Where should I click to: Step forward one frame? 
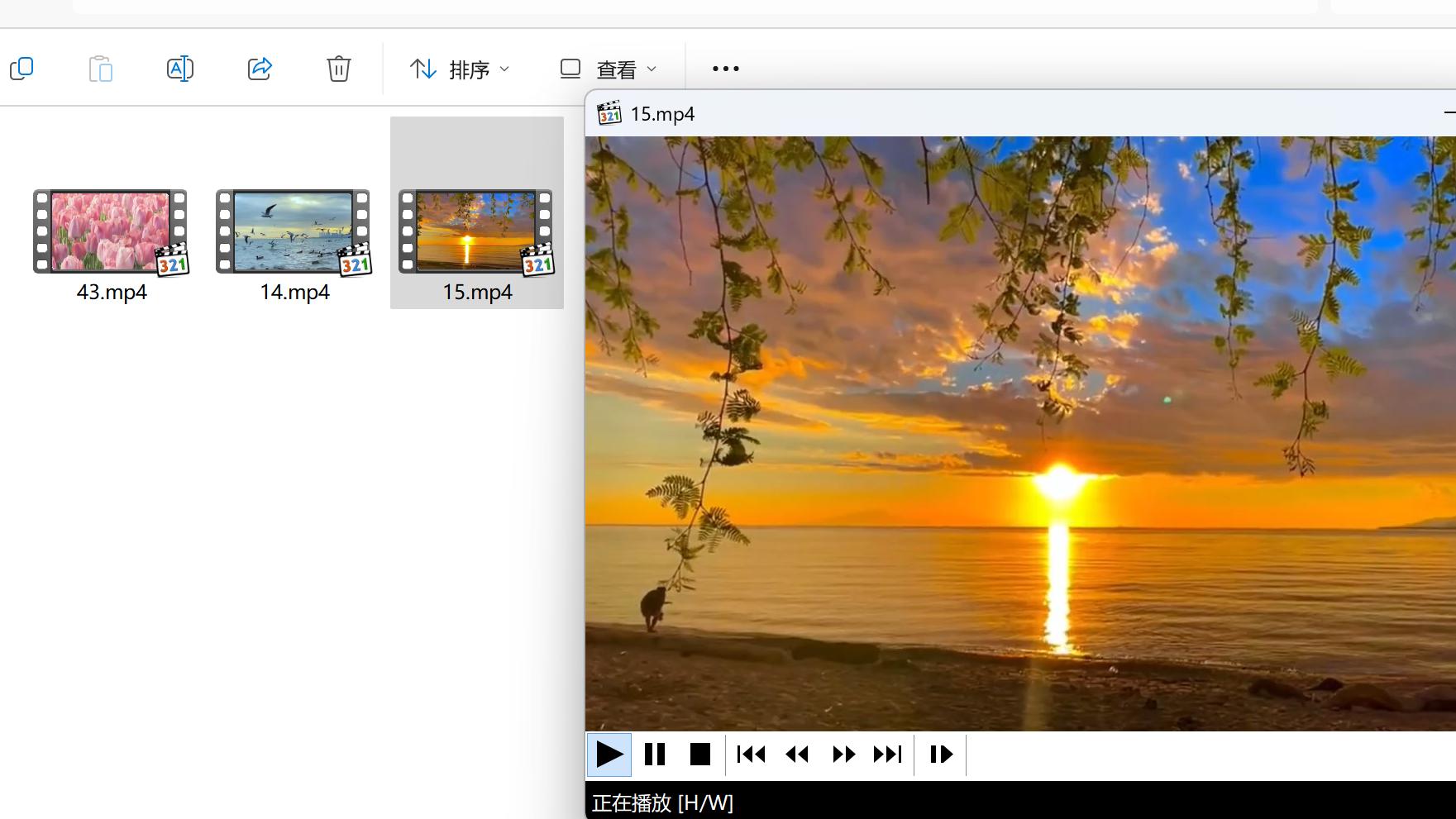[941, 754]
